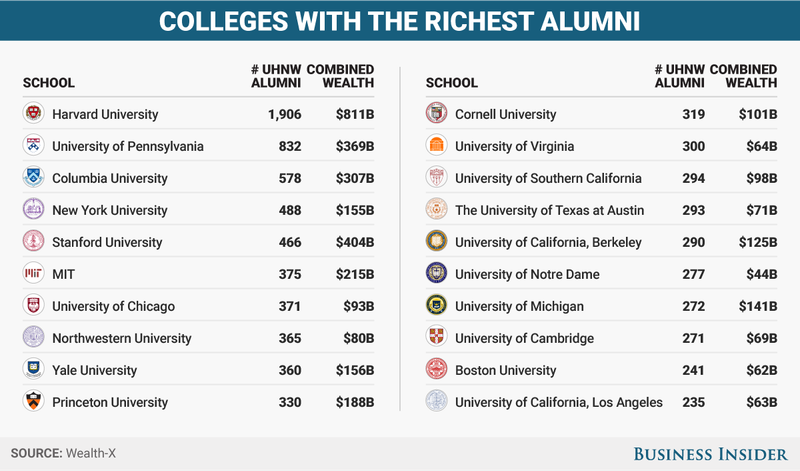The height and width of the screenshot is (471, 800).
Task: Click the University of Cambridge crest icon
Action: 437,337
